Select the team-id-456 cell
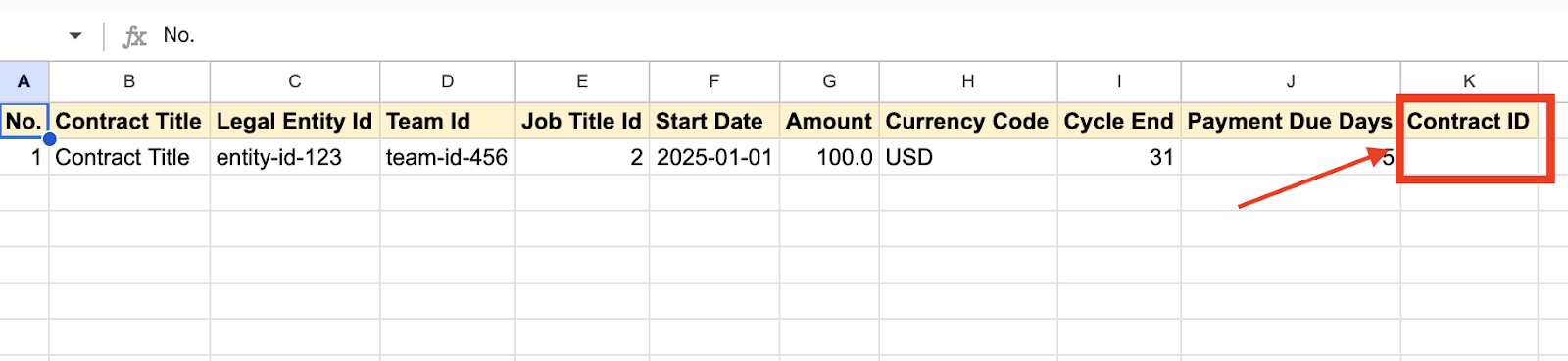 [448, 157]
